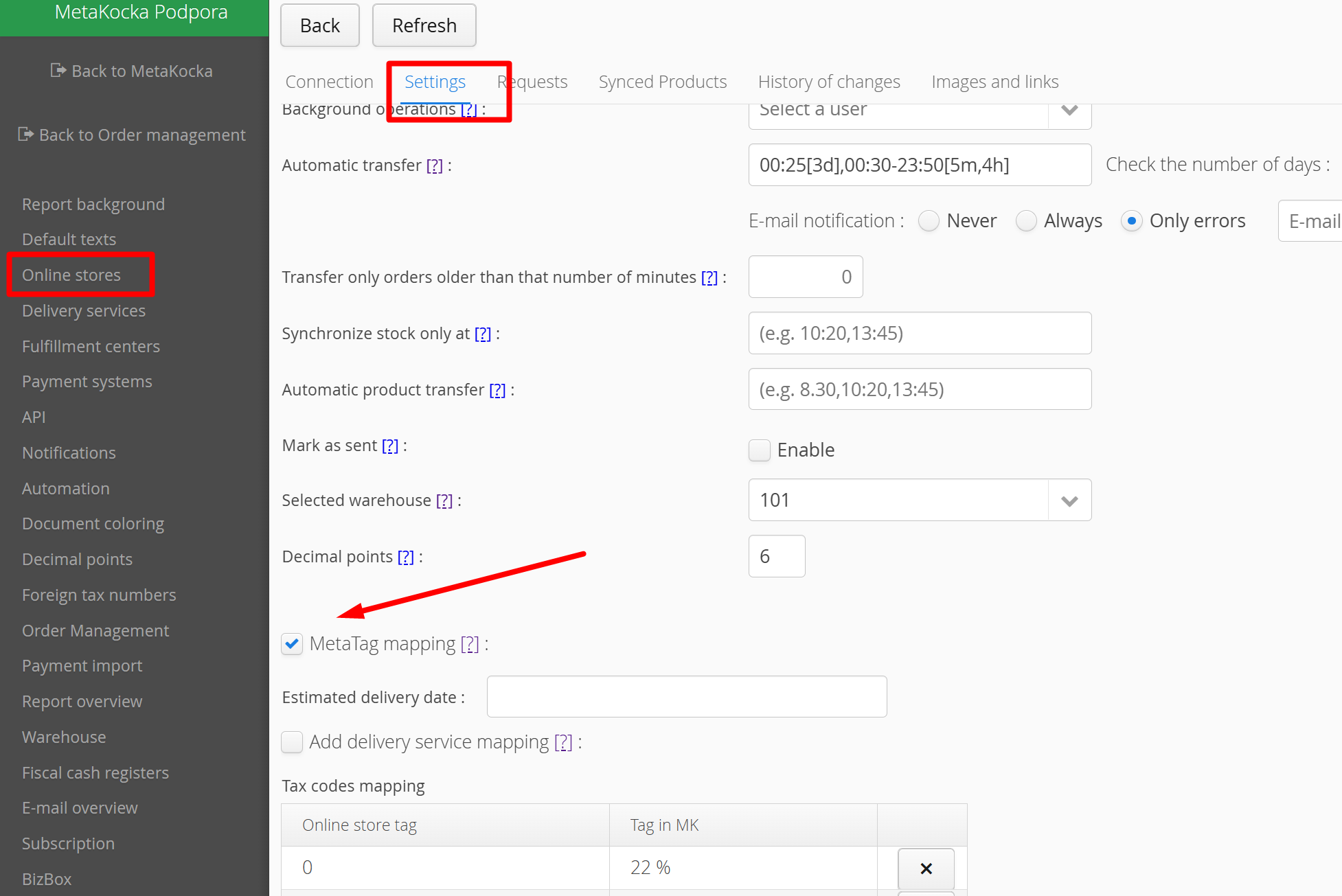This screenshot has width=1342, height=896.
Task: Select the Never e-mail notification option
Action: 929,221
